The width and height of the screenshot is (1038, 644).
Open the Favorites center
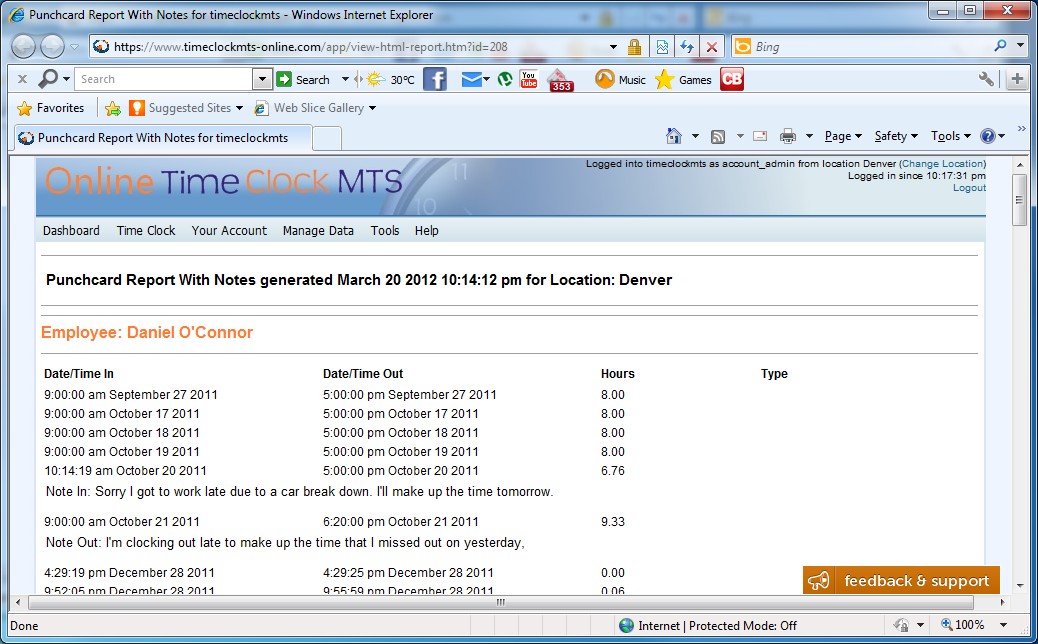51,108
